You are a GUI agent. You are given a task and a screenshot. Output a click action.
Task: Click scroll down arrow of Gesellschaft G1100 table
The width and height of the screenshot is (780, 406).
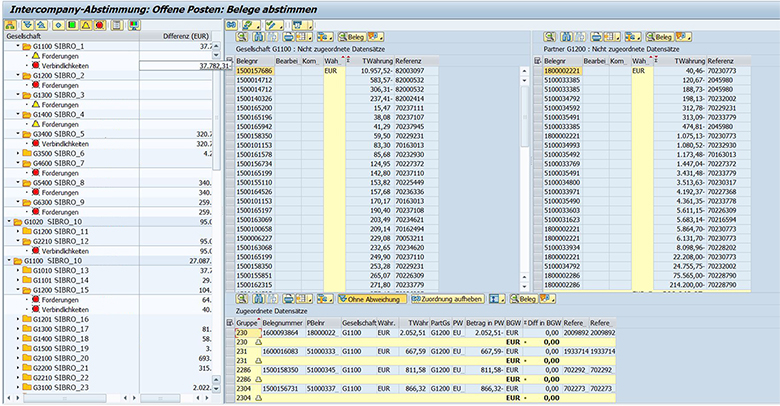tap(524, 287)
